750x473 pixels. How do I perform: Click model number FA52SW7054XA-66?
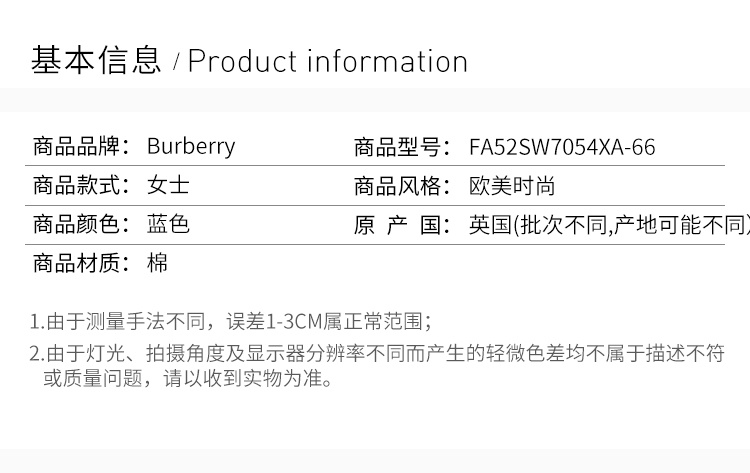(562, 147)
